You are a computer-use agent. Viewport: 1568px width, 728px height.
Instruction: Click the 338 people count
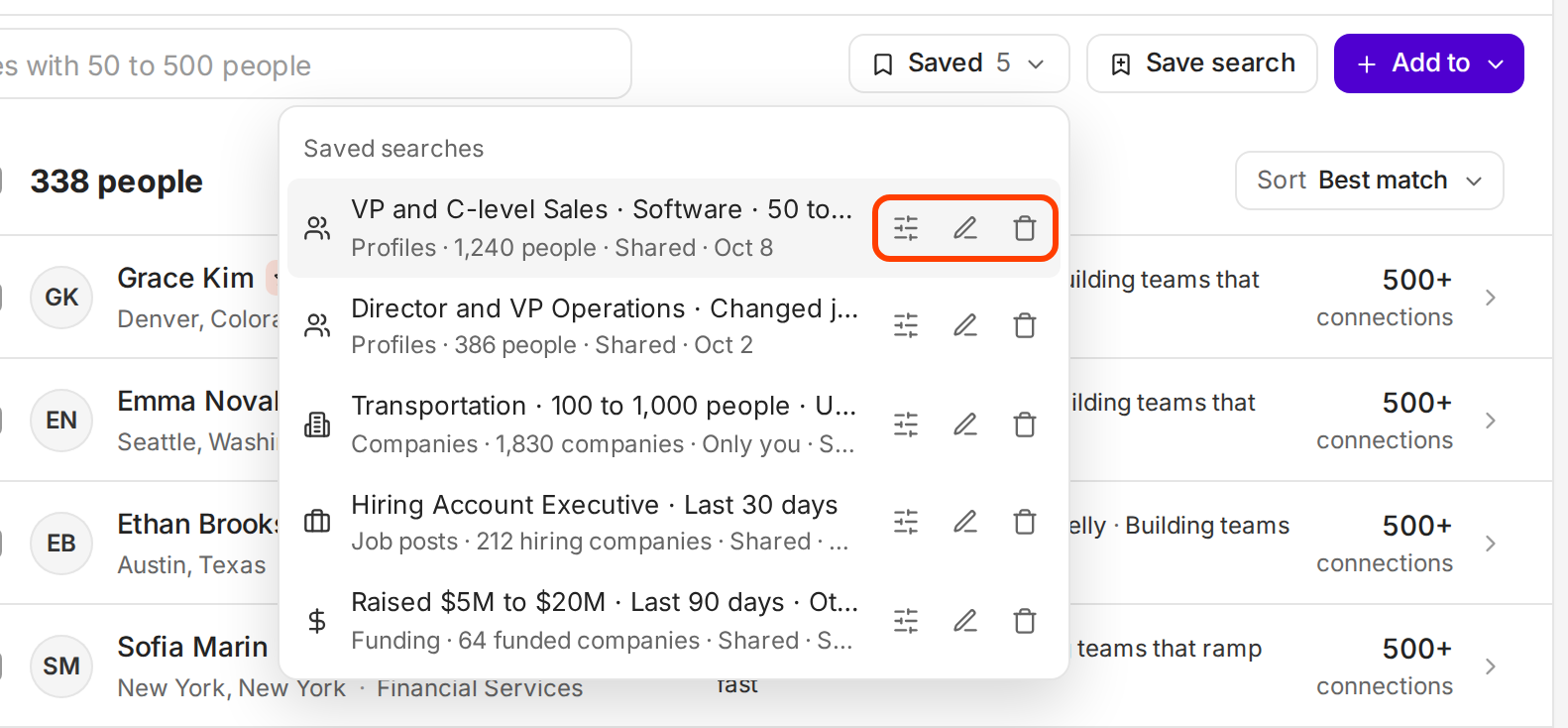point(116,182)
